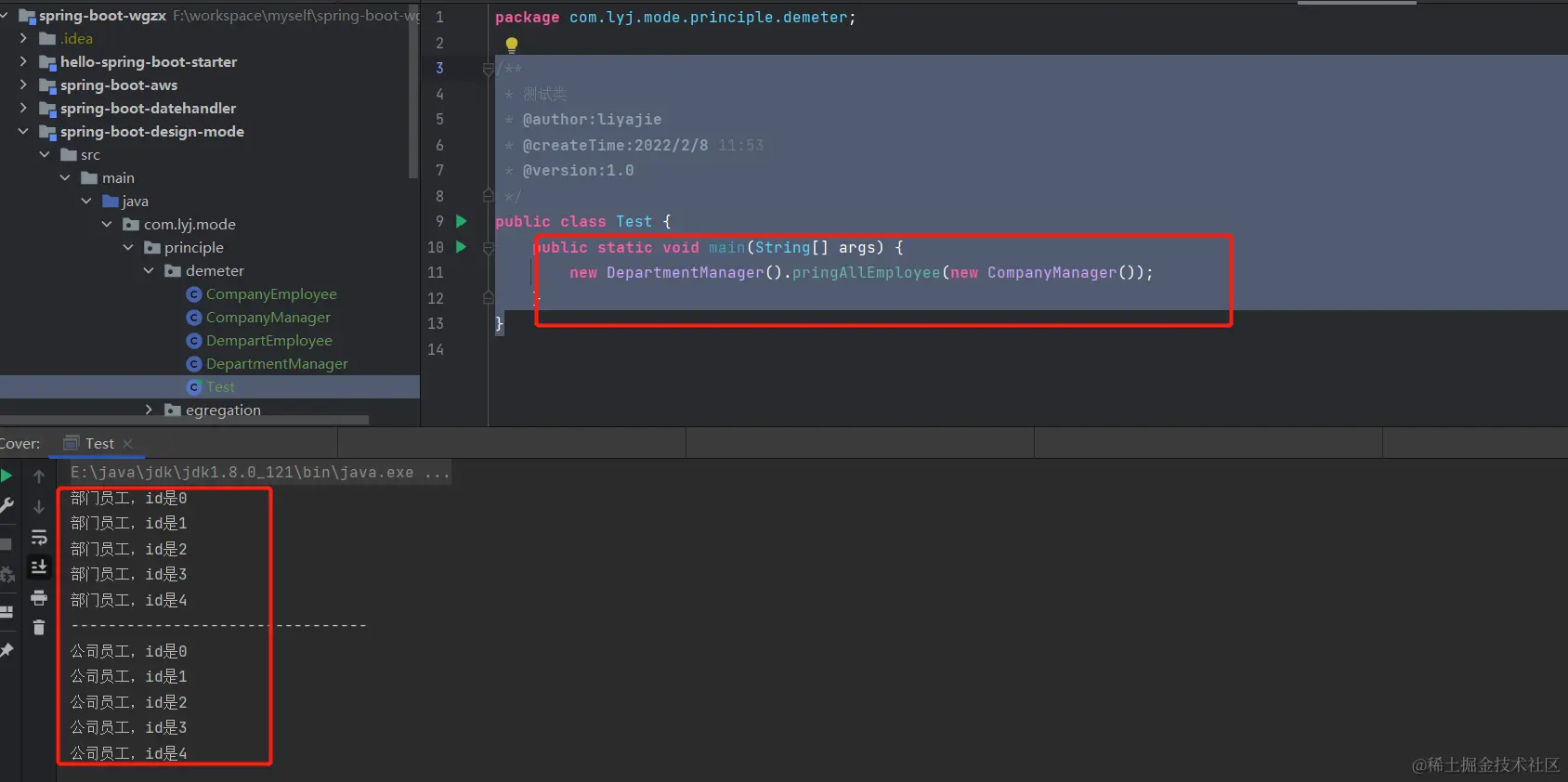Click class name 'Test' on line 9
1568x782 pixels.
click(634, 222)
